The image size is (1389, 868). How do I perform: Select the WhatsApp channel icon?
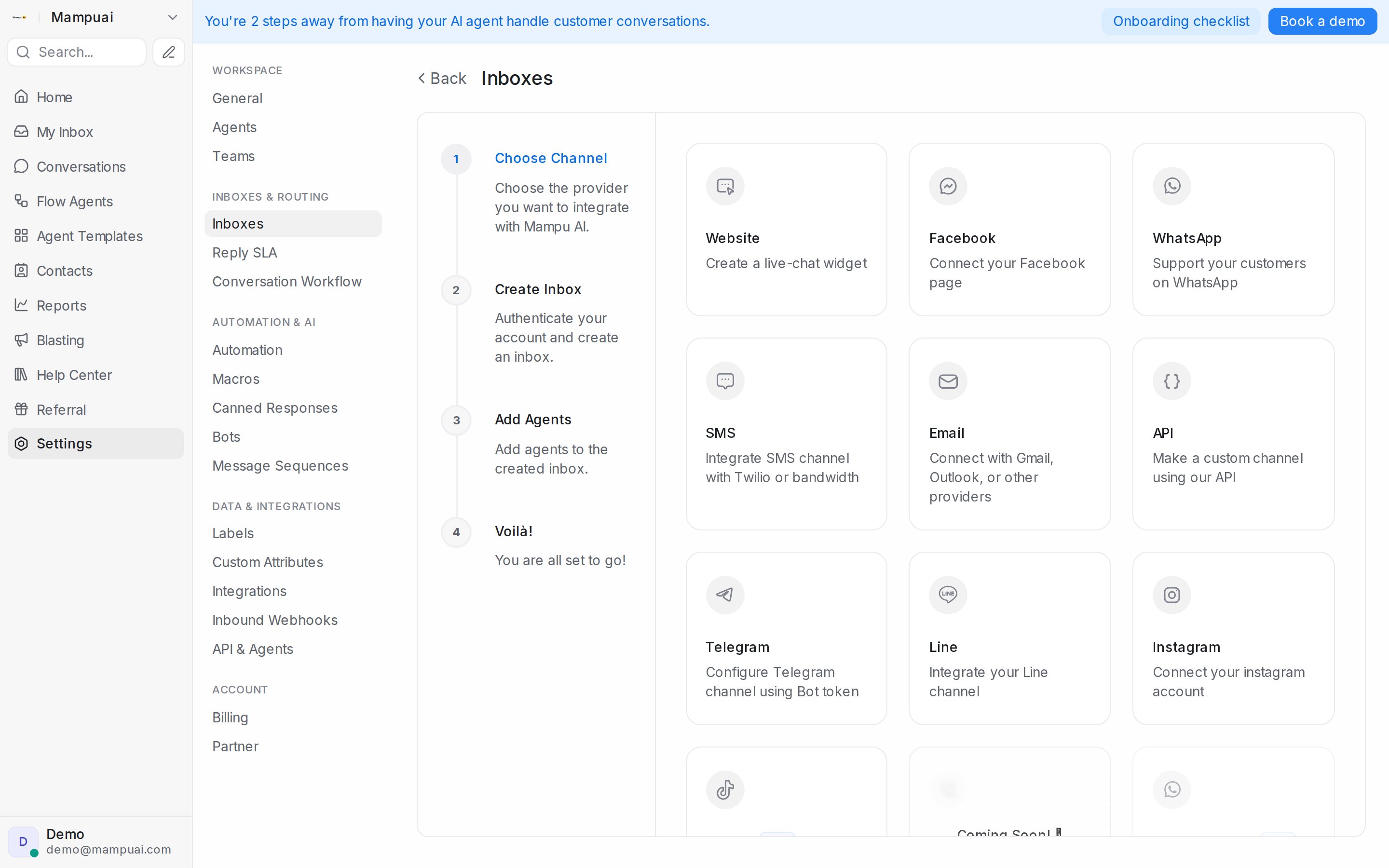point(1172,186)
